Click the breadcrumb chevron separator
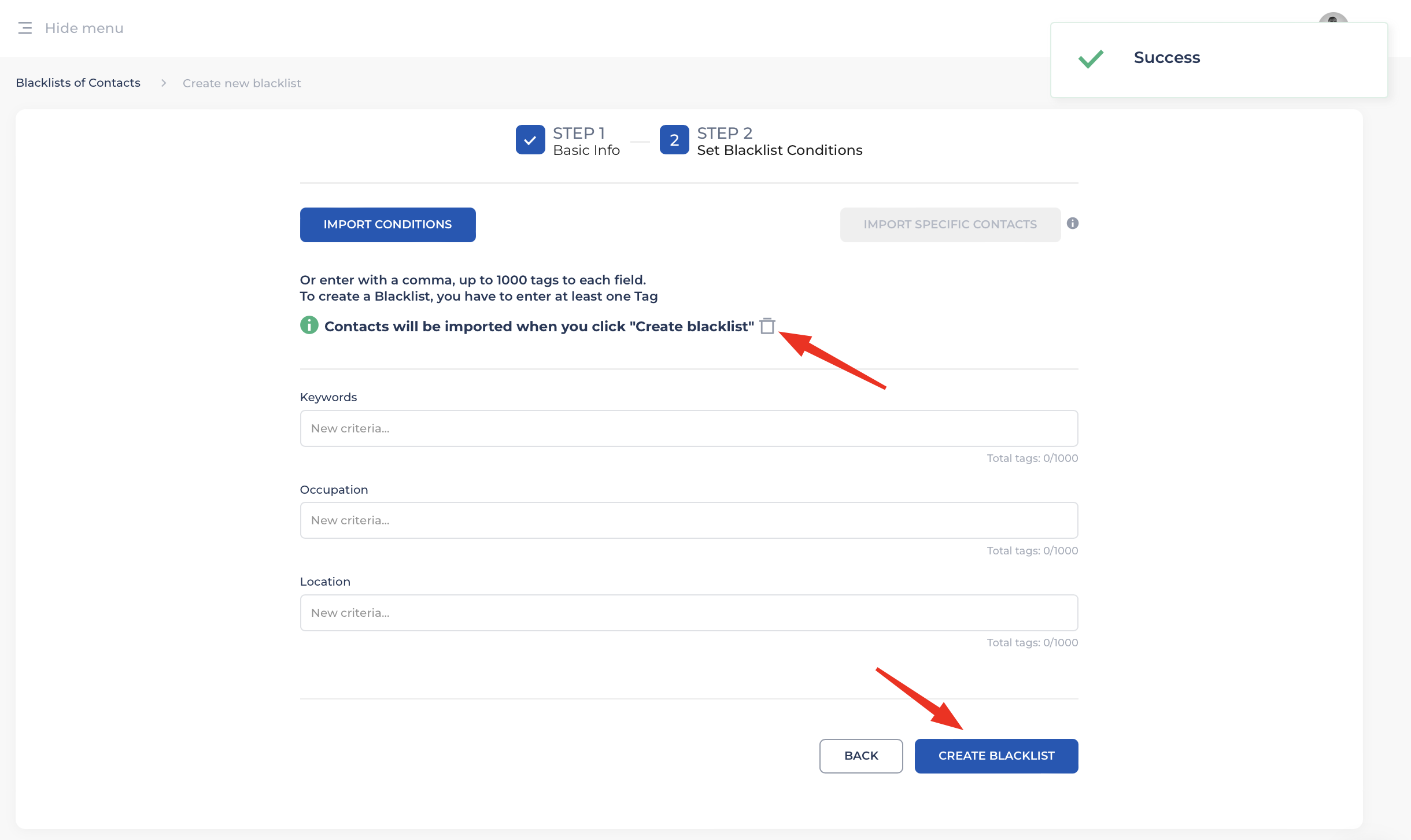 pos(164,83)
